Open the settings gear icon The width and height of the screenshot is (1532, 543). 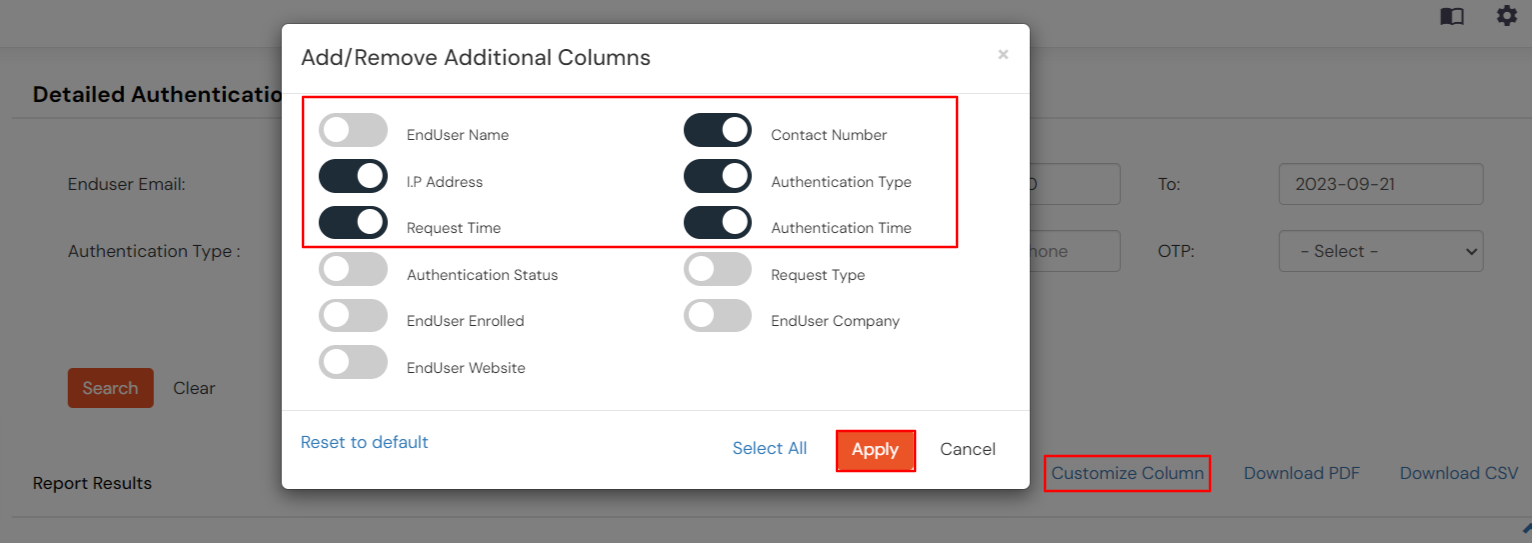[x=1506, y=16]
